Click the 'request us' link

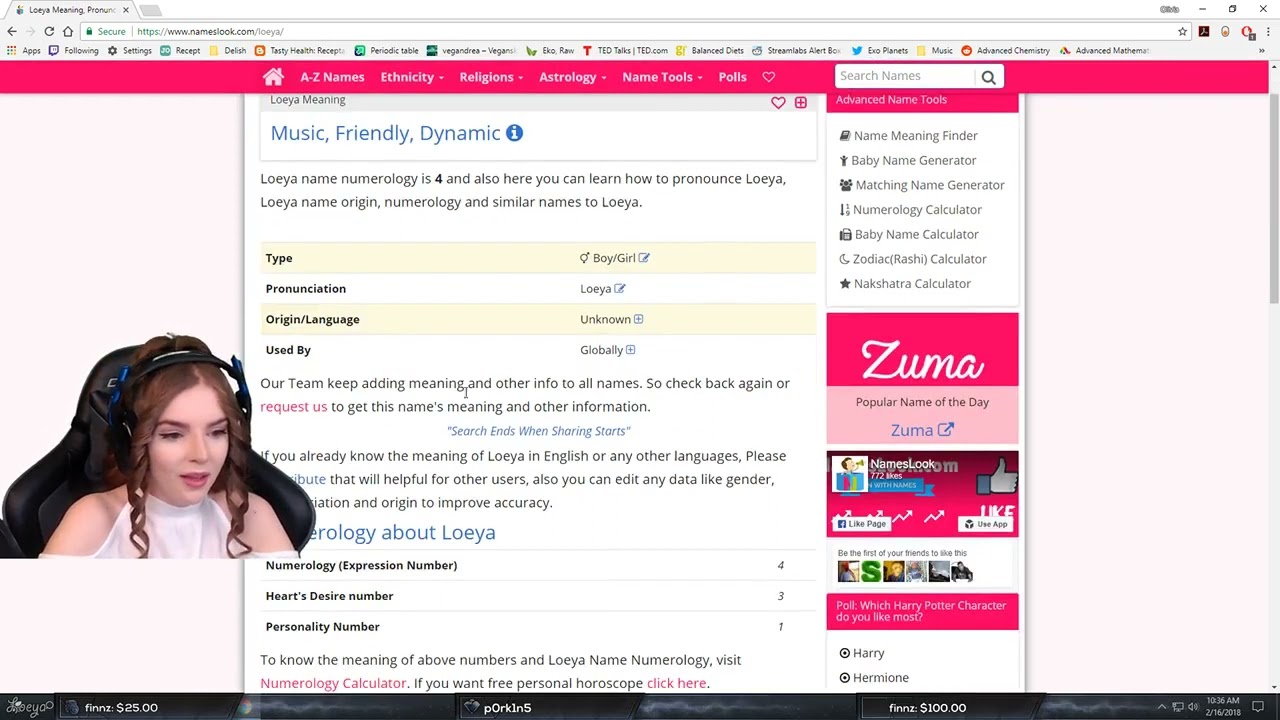click(293, 407)
